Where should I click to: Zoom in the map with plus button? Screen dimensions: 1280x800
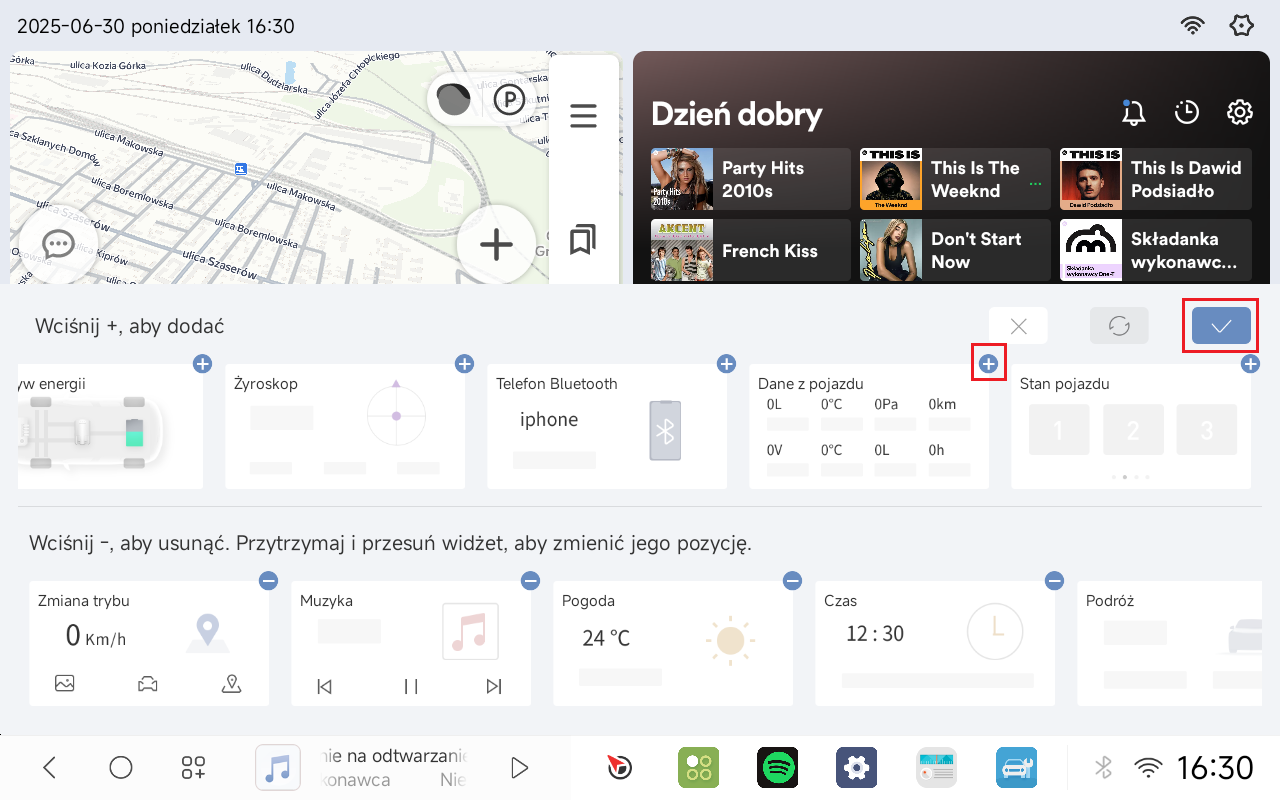(496, 244)
